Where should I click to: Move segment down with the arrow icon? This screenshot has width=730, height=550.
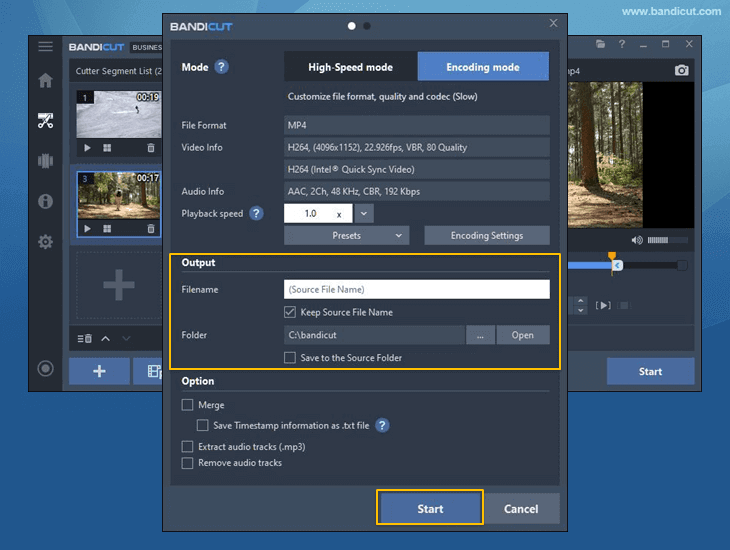coord(126,339)
